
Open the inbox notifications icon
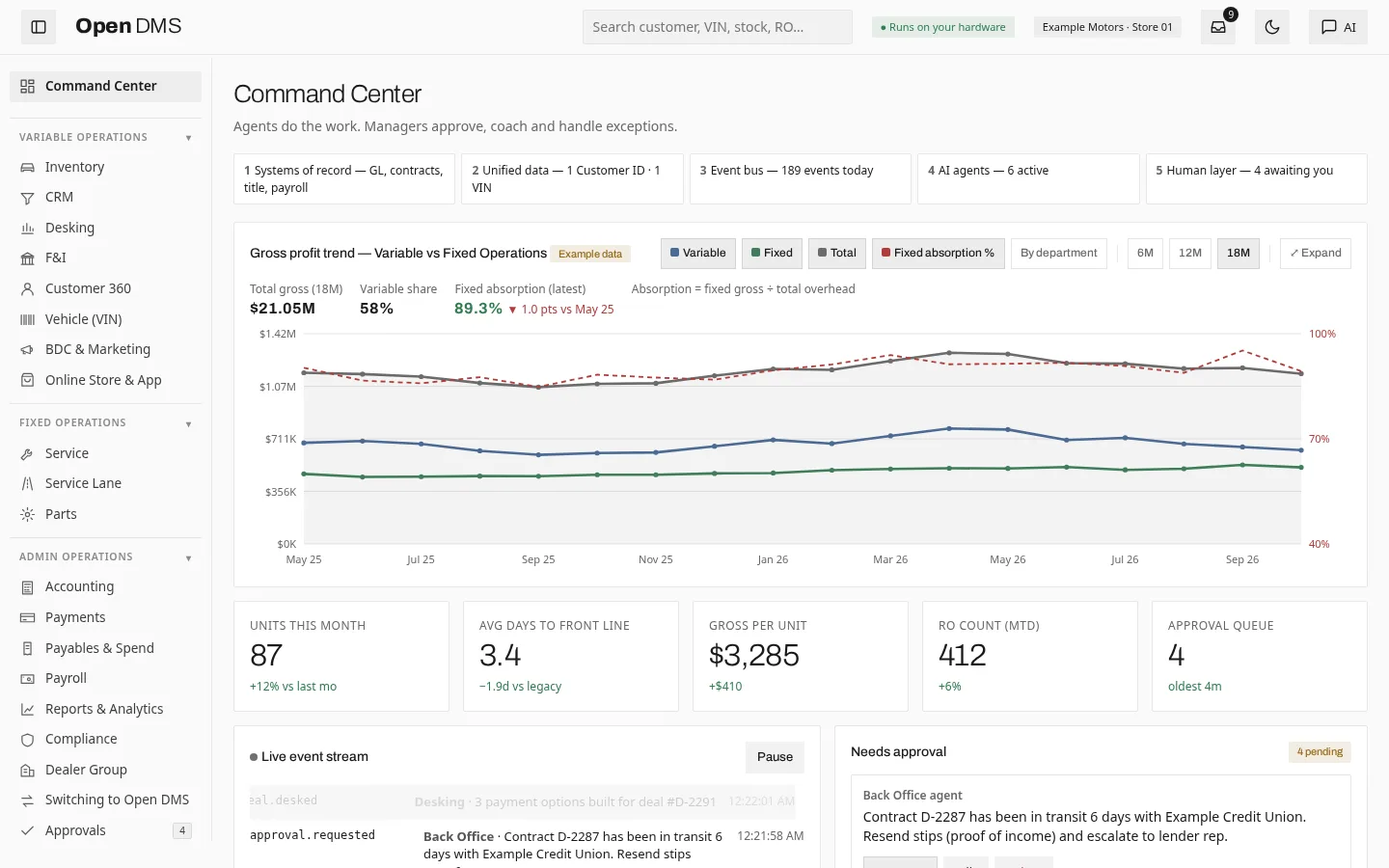click(1218, 27)
